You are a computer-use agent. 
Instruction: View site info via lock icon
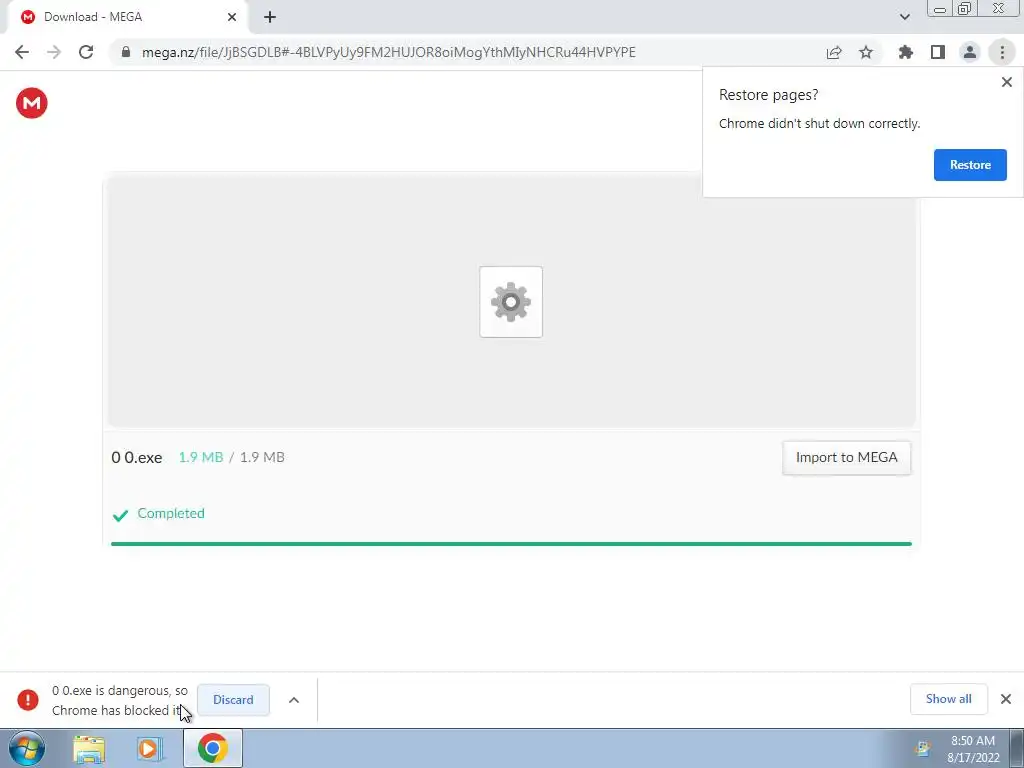[x=126, y=52]
